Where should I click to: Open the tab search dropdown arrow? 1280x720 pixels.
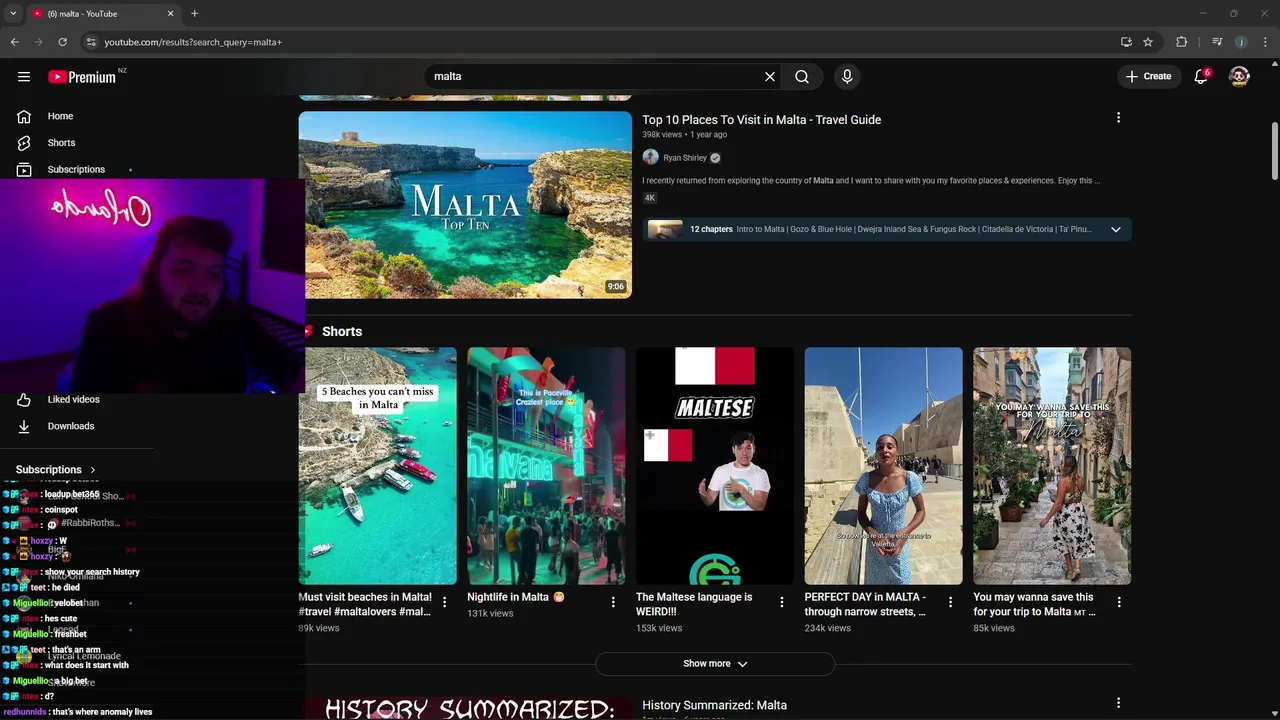[13, 14]
